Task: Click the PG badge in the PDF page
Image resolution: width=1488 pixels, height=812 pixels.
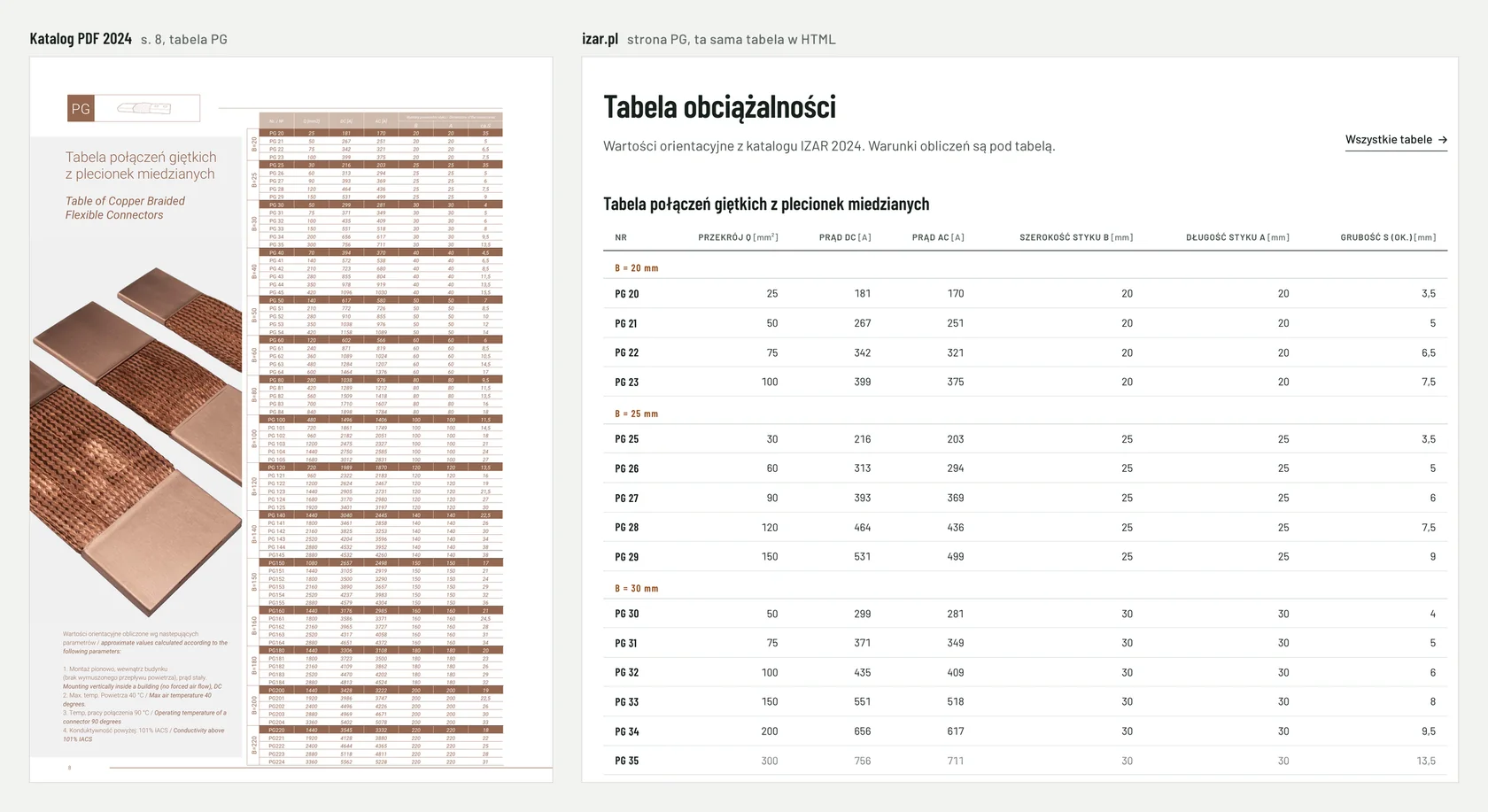Action: (81, 109)
